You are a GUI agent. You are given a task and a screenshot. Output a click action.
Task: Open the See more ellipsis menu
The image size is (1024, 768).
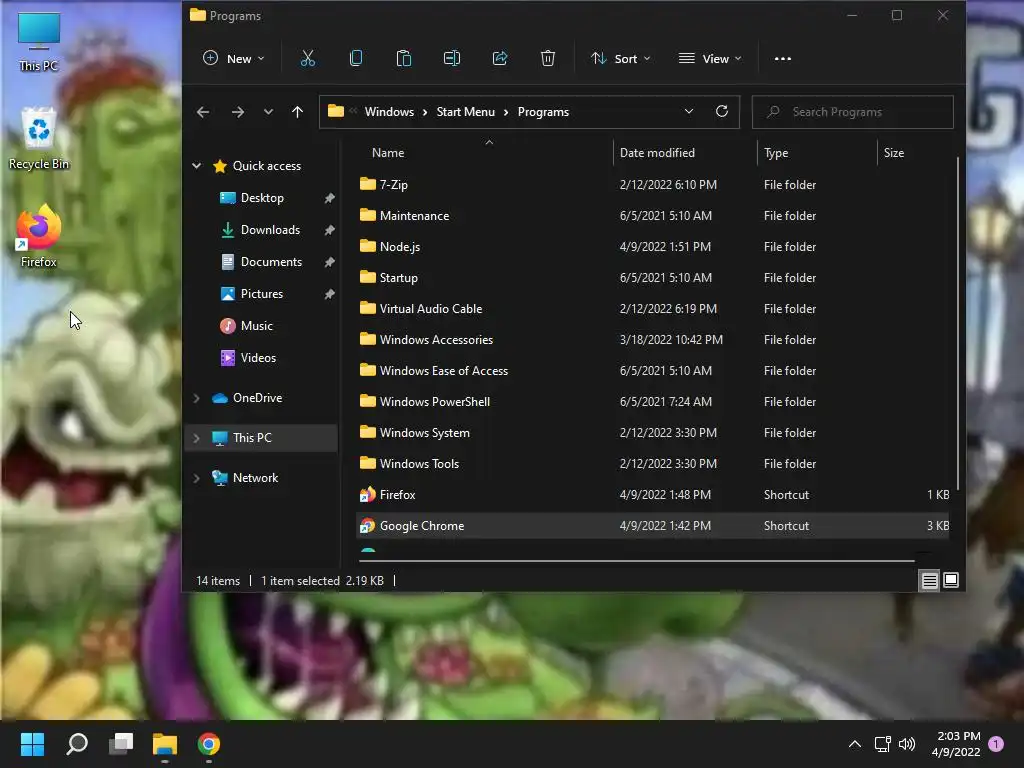point(782,59)
